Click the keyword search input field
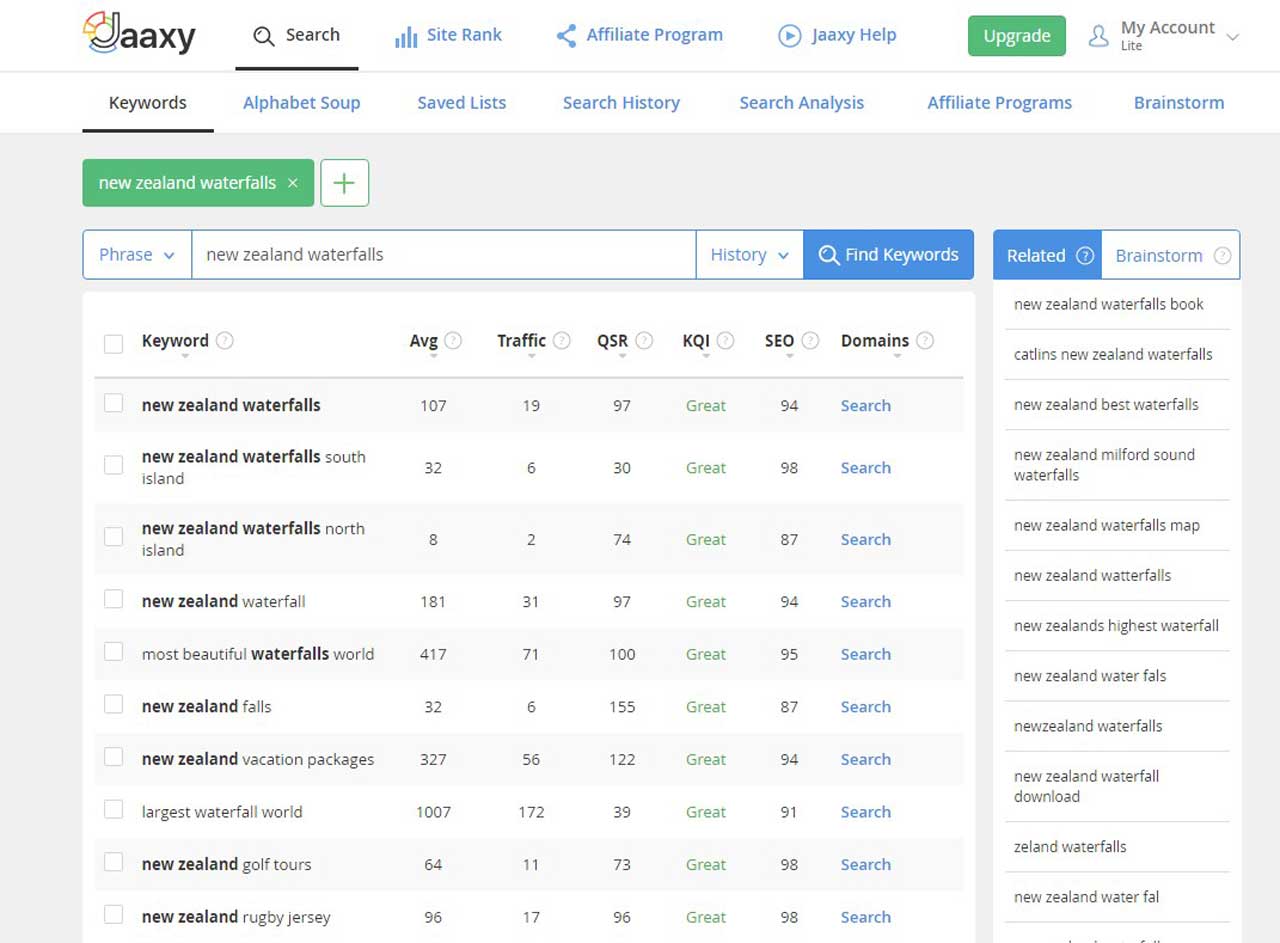The width and height of the screenshot is (1280, 943). 443,255
